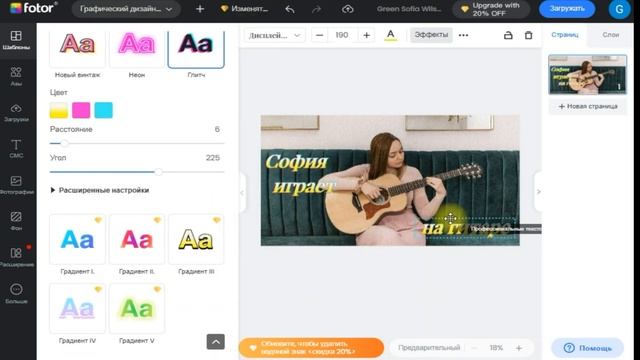Zoom out using the minus icon
This screenshot has height=360, width=640.
tap(474, 348)
